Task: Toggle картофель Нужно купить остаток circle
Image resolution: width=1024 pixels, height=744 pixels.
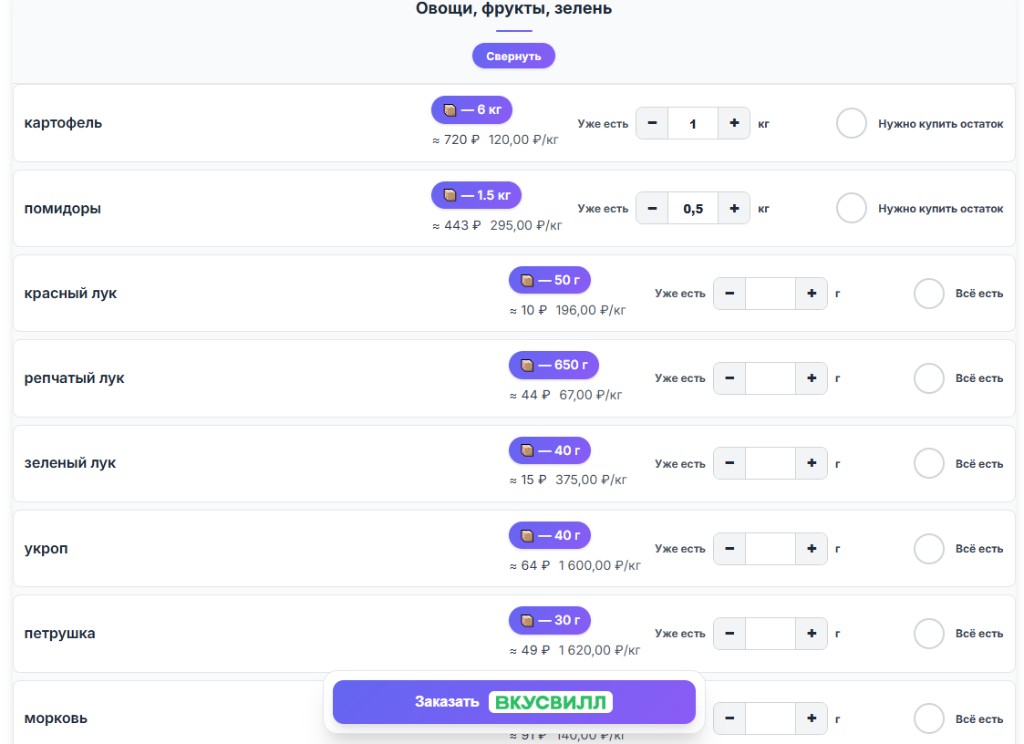Action: point(852,123)
